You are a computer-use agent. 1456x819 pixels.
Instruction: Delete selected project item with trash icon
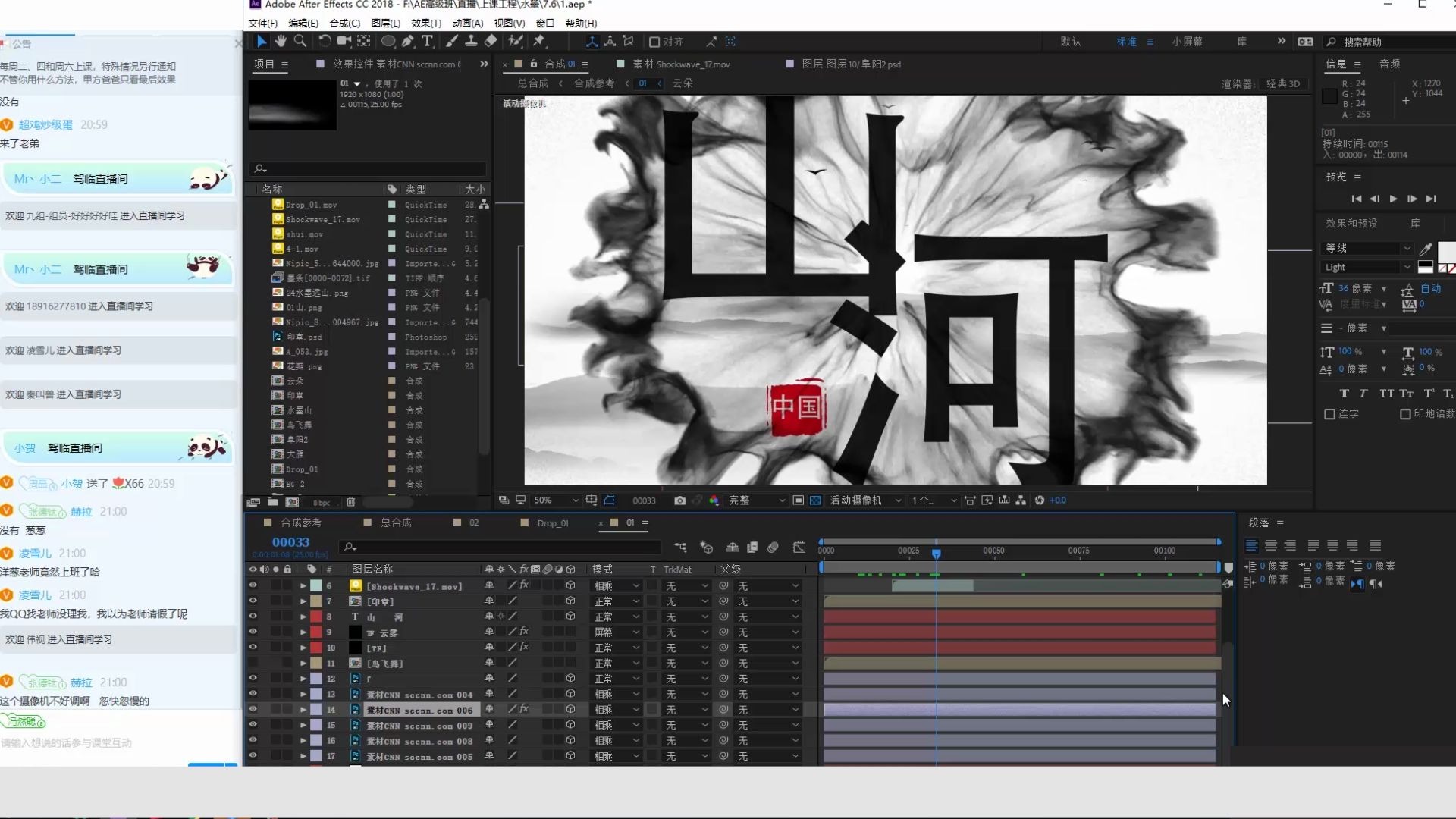pos(350,502)
